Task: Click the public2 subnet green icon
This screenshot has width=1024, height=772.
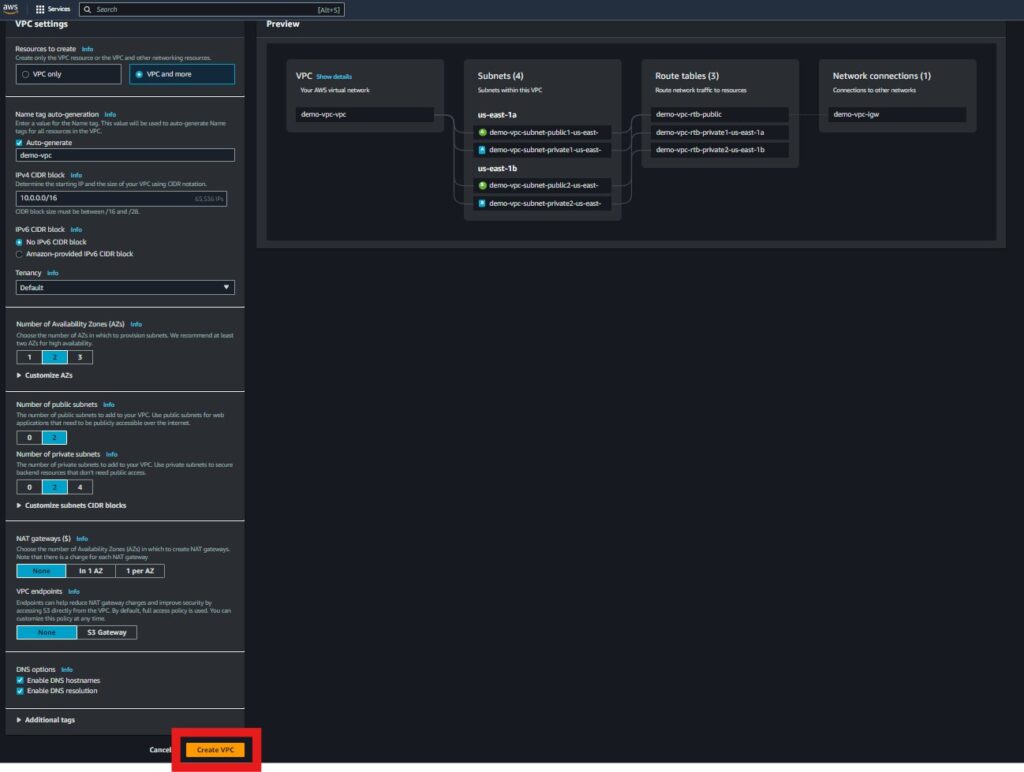Action: click(482, 185)
